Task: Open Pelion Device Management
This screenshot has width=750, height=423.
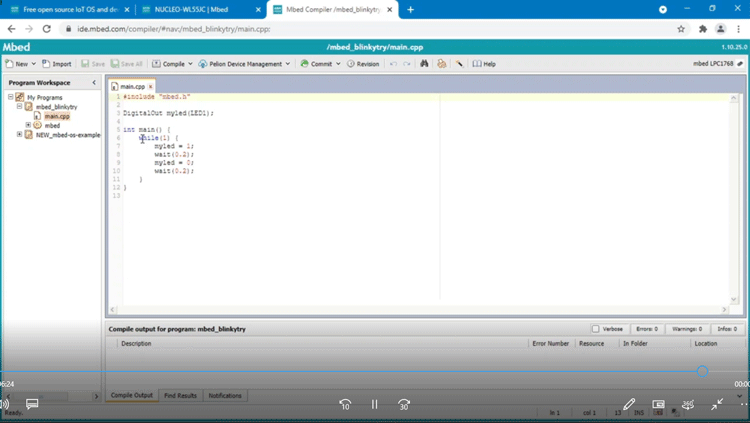Action: pyautogui.click(x=241, y=64)
